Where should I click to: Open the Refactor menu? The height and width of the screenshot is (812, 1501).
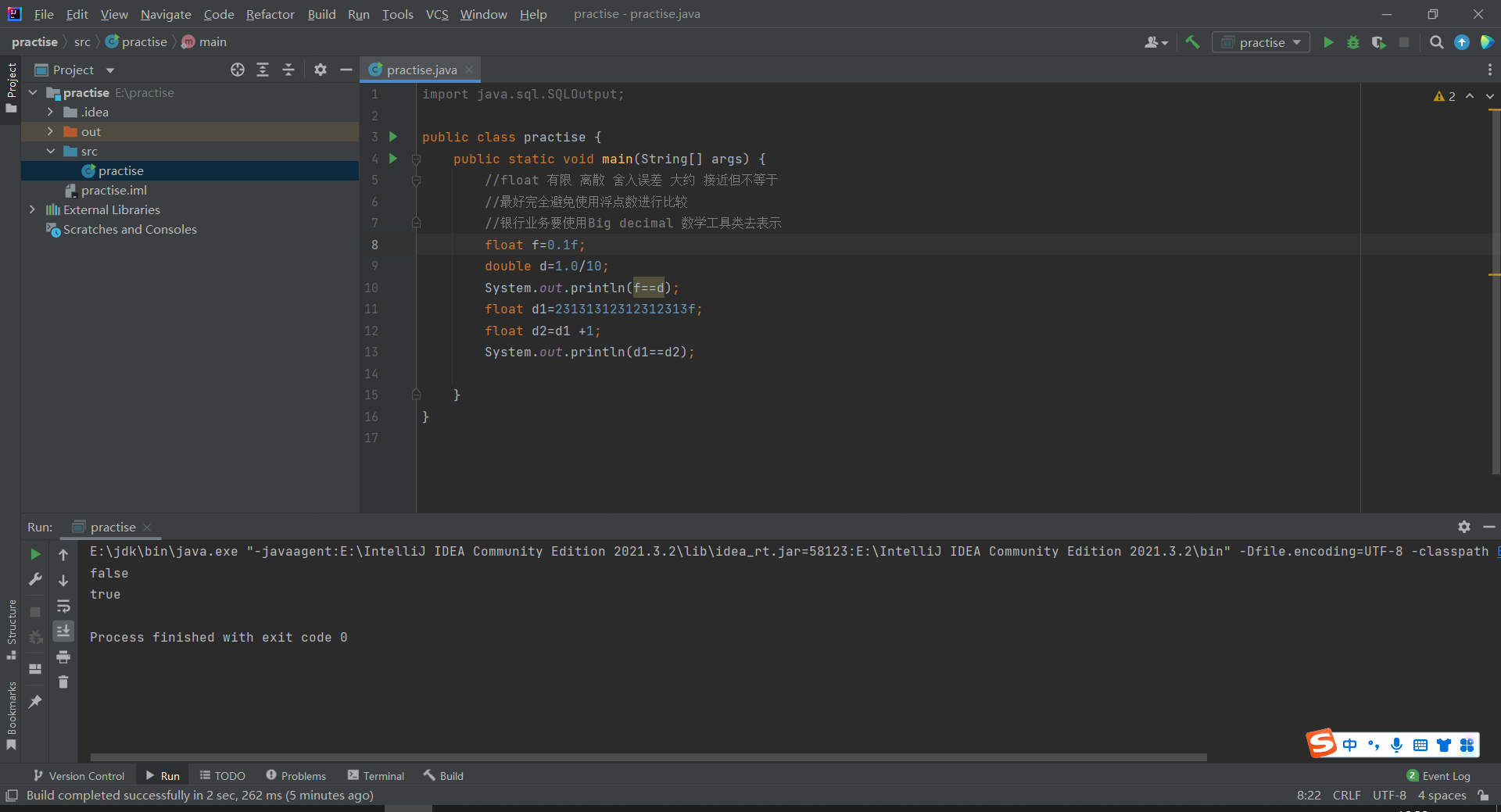pyautogui.click(x=270, y=14)
